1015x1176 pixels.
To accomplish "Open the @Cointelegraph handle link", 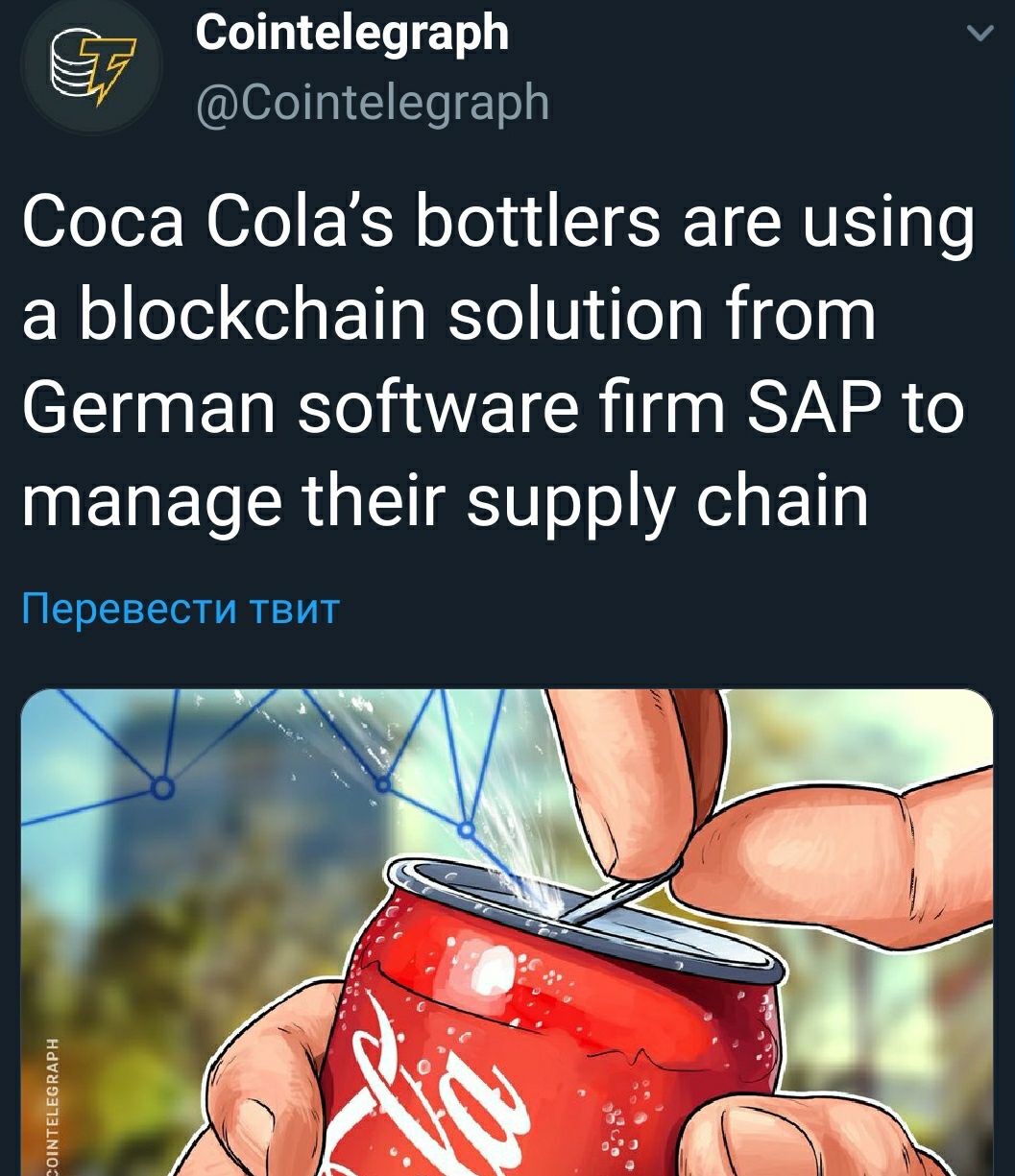I will coord(373,102).
